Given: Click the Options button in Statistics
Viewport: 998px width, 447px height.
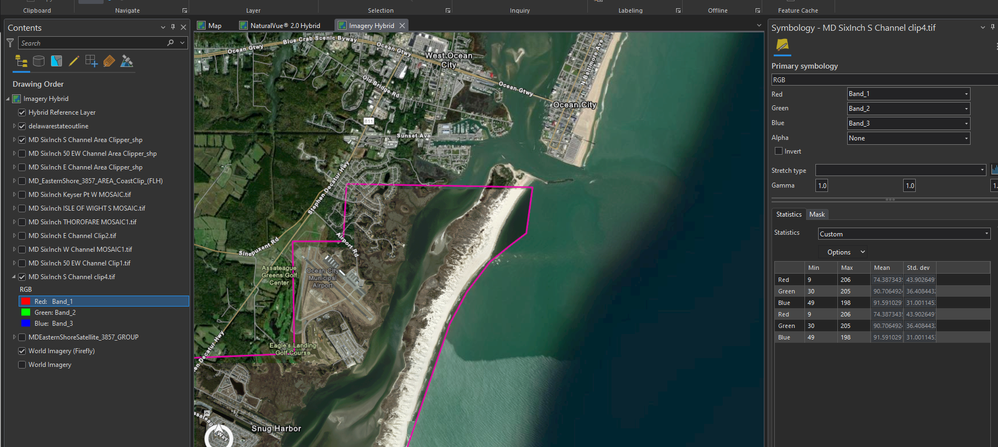Looking at the screenshot, I should (843, 252).
